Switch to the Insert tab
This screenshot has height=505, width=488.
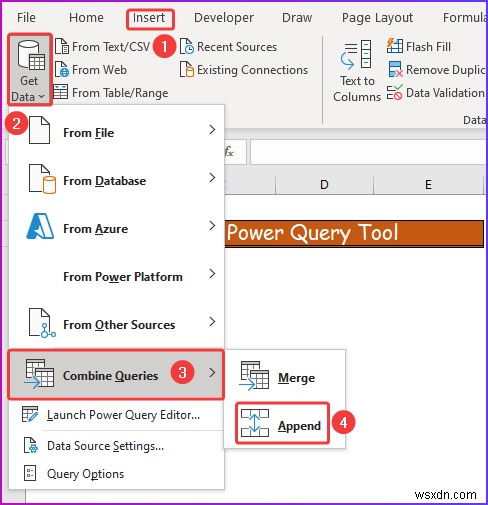149,18
